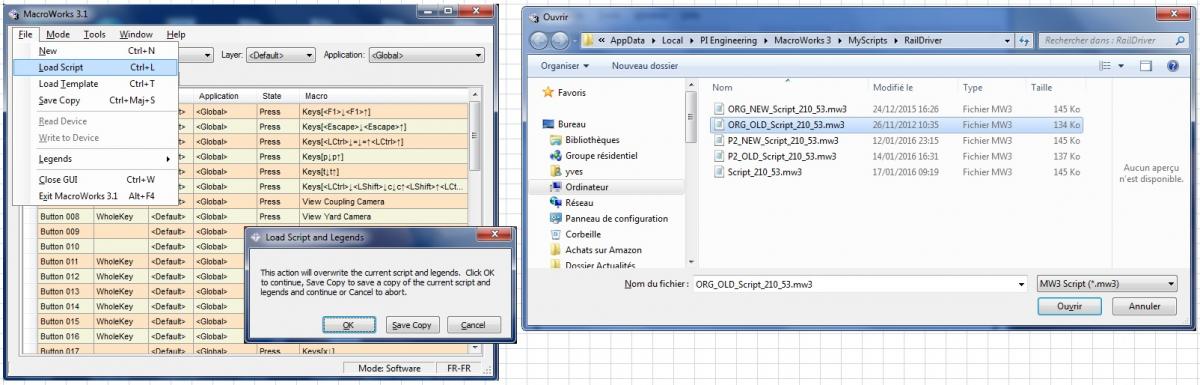The height and width of the screenshot is (385, 1200).
Task: Choose Load Template menu entry
Action: (96, 84)
